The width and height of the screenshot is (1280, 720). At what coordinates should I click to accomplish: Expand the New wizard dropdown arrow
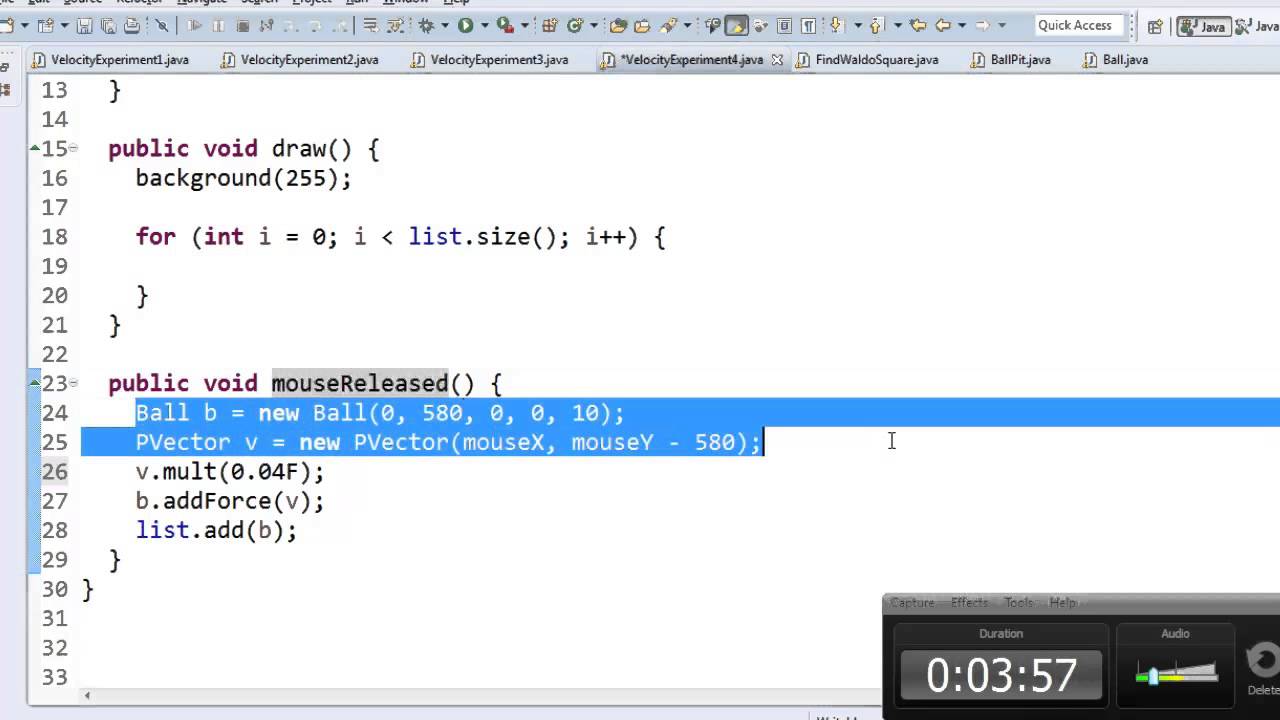[x=25, y=25]
